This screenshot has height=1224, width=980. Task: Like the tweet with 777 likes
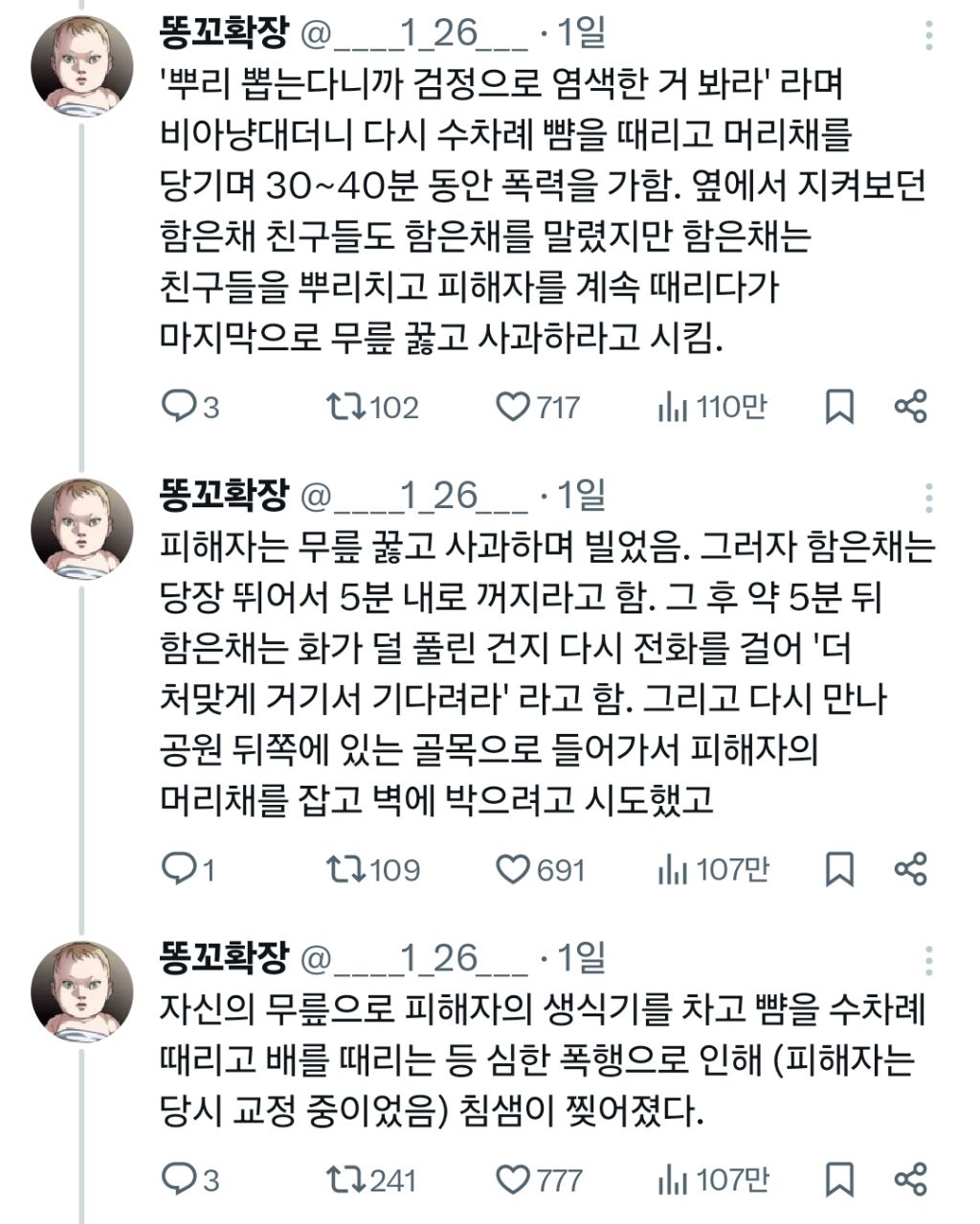coord(513,1179)
